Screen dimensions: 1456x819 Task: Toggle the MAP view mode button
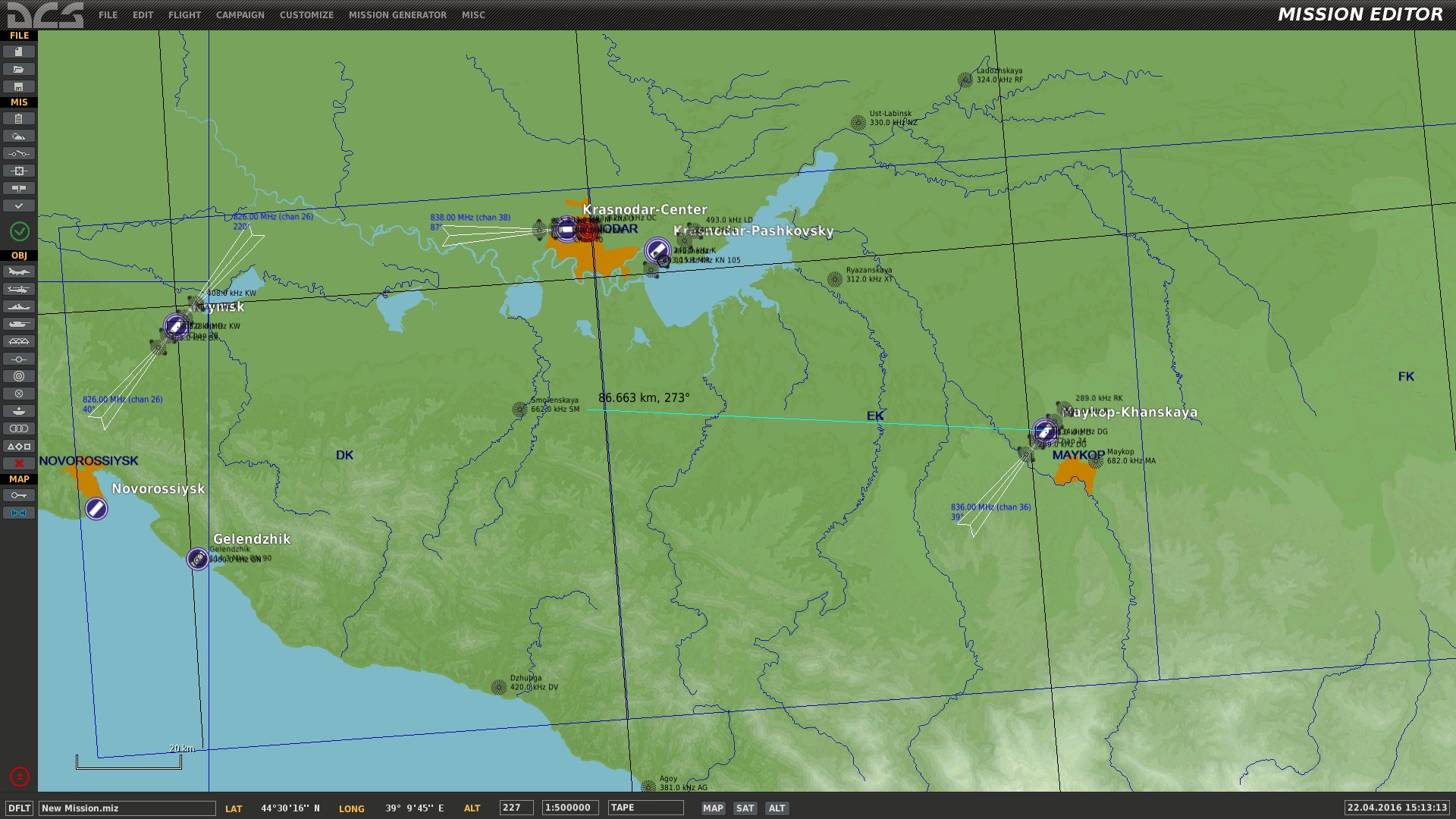pyautogui.click(x=713, y=808)
